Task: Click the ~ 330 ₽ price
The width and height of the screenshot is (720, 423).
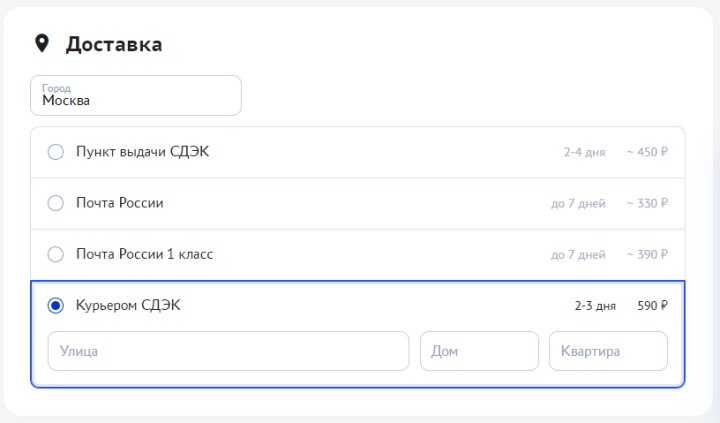Action: coord(647,204)
